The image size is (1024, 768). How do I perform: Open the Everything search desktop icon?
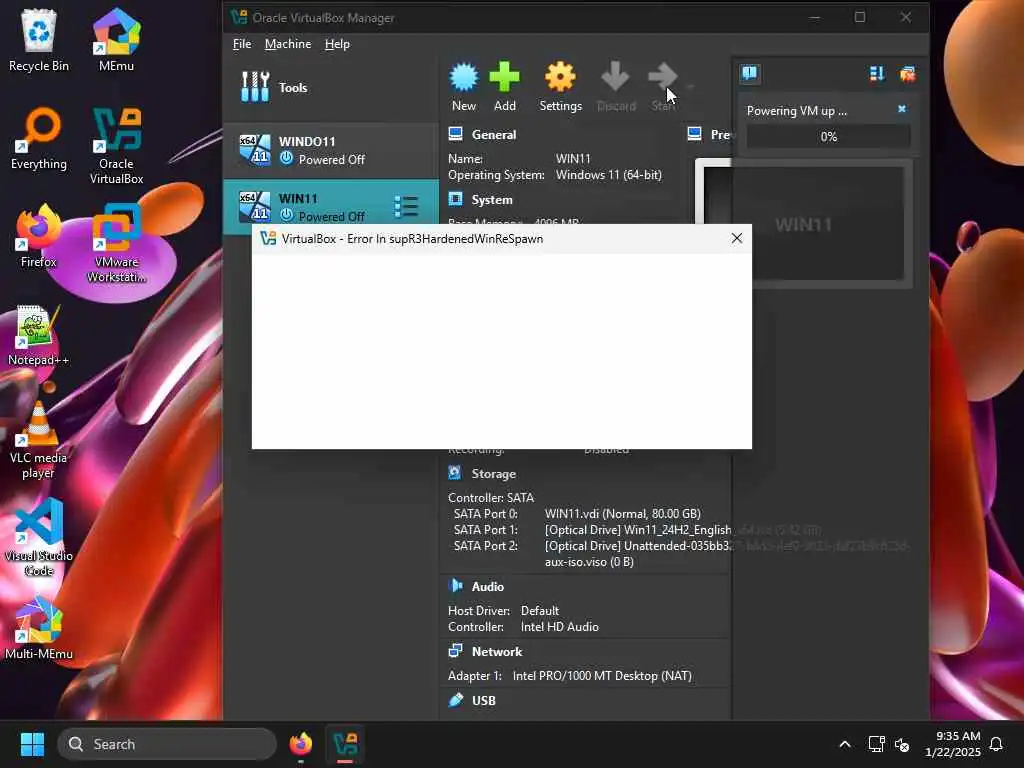click(x=39, y=138)
